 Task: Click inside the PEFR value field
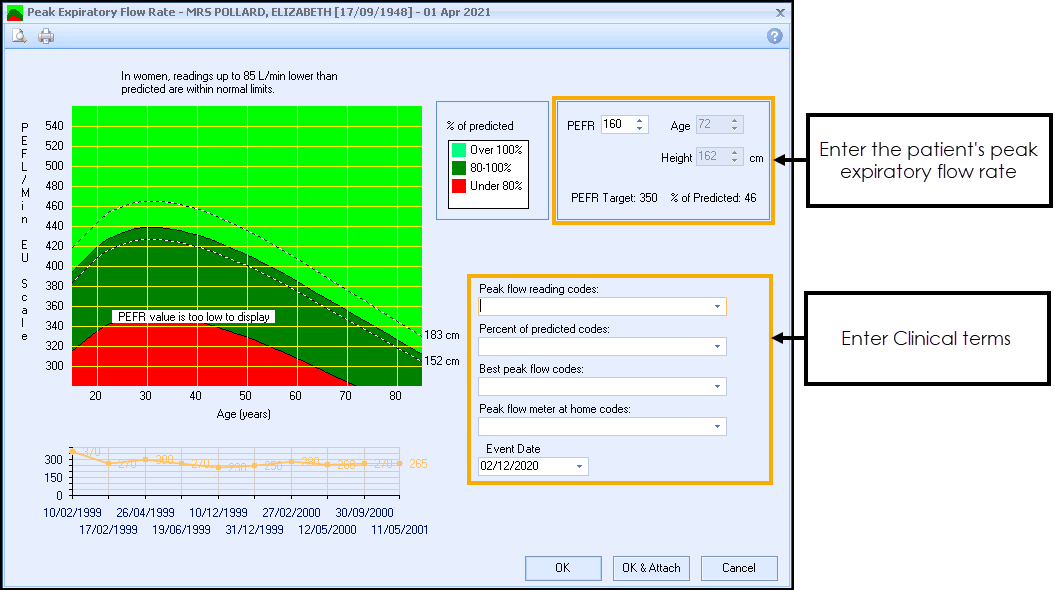click(615, 124)
